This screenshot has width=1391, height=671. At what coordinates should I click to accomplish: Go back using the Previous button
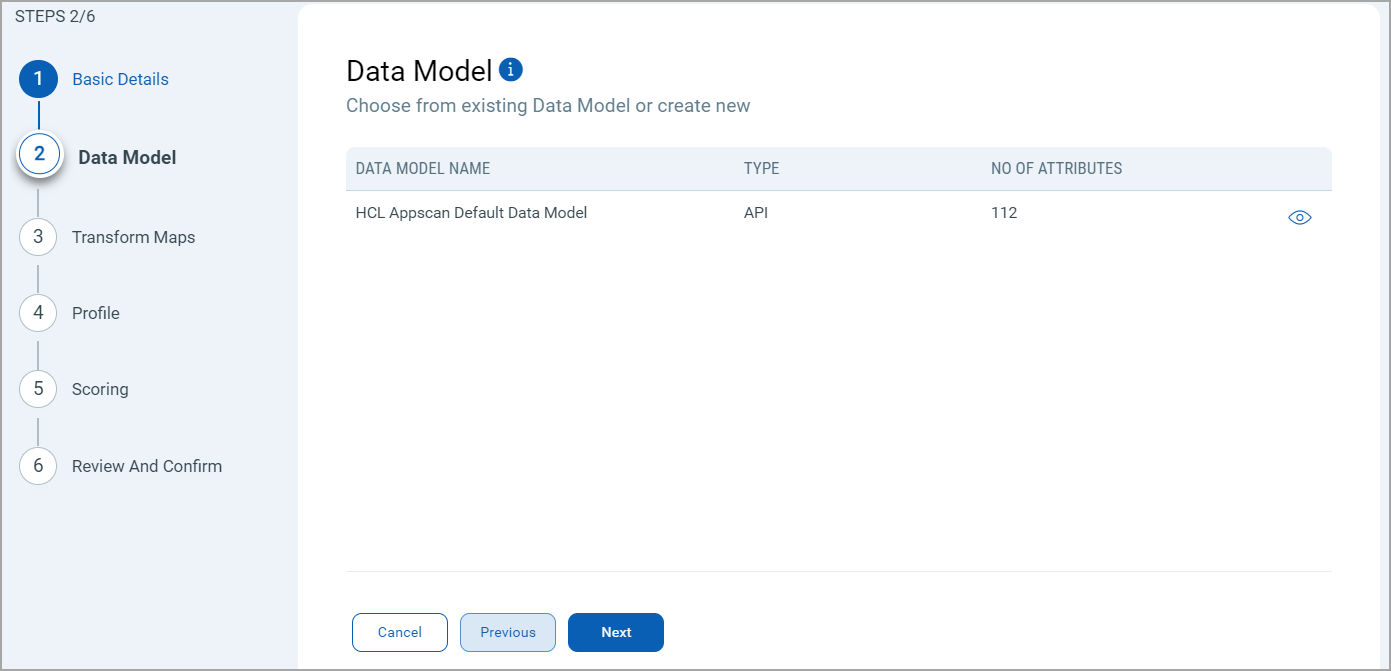507,632
